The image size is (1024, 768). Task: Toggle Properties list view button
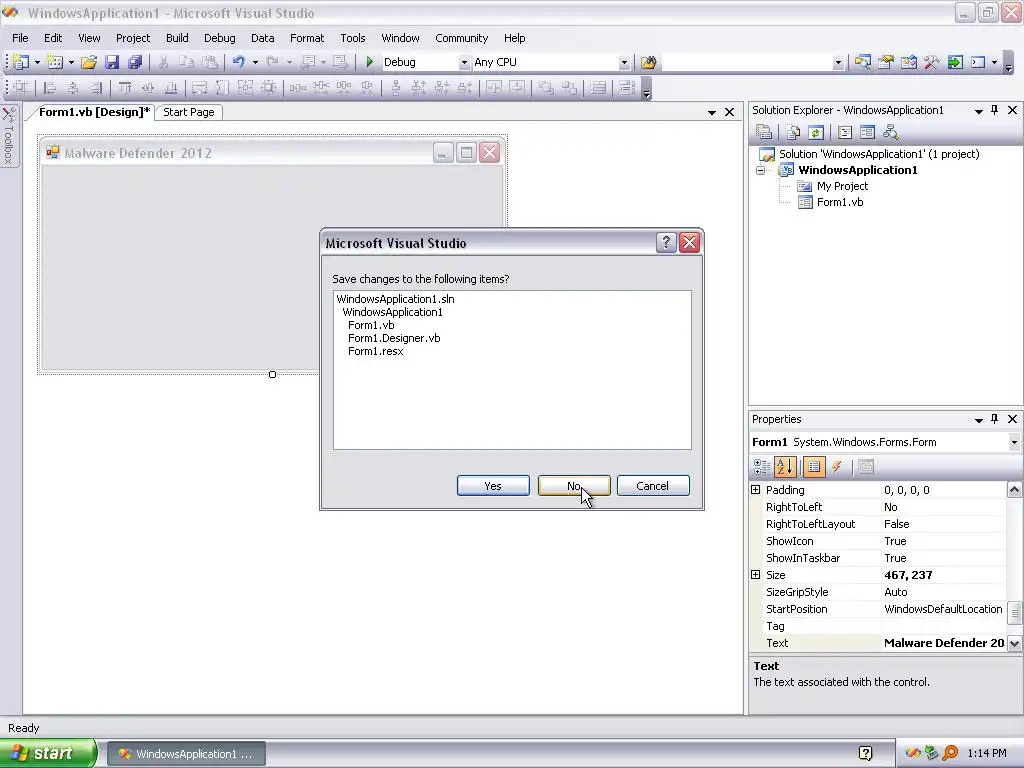pos(814,466)
